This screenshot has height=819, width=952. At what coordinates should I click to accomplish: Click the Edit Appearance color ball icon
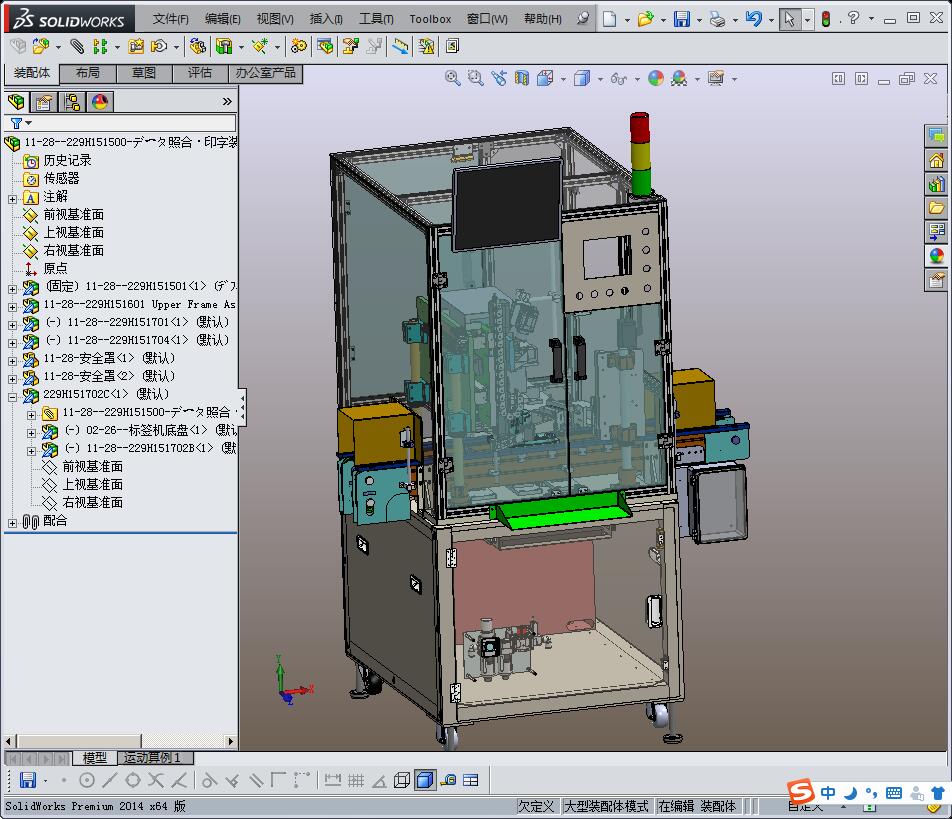[656, 78]
